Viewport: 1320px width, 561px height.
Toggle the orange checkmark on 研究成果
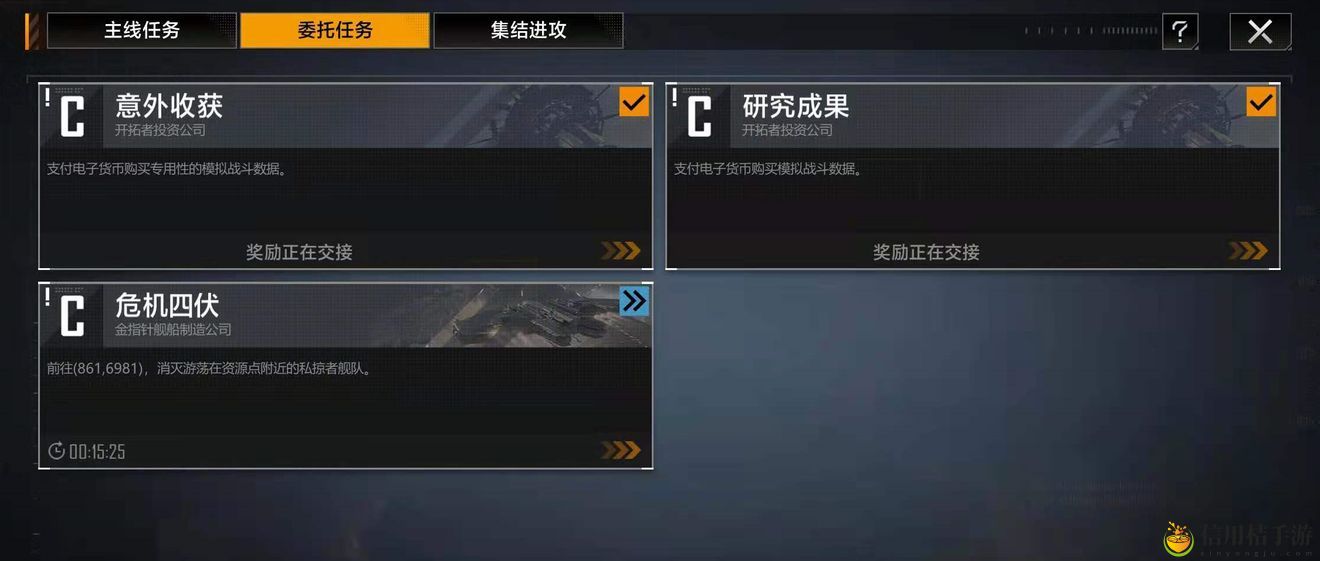click(x=1261, y=102)
